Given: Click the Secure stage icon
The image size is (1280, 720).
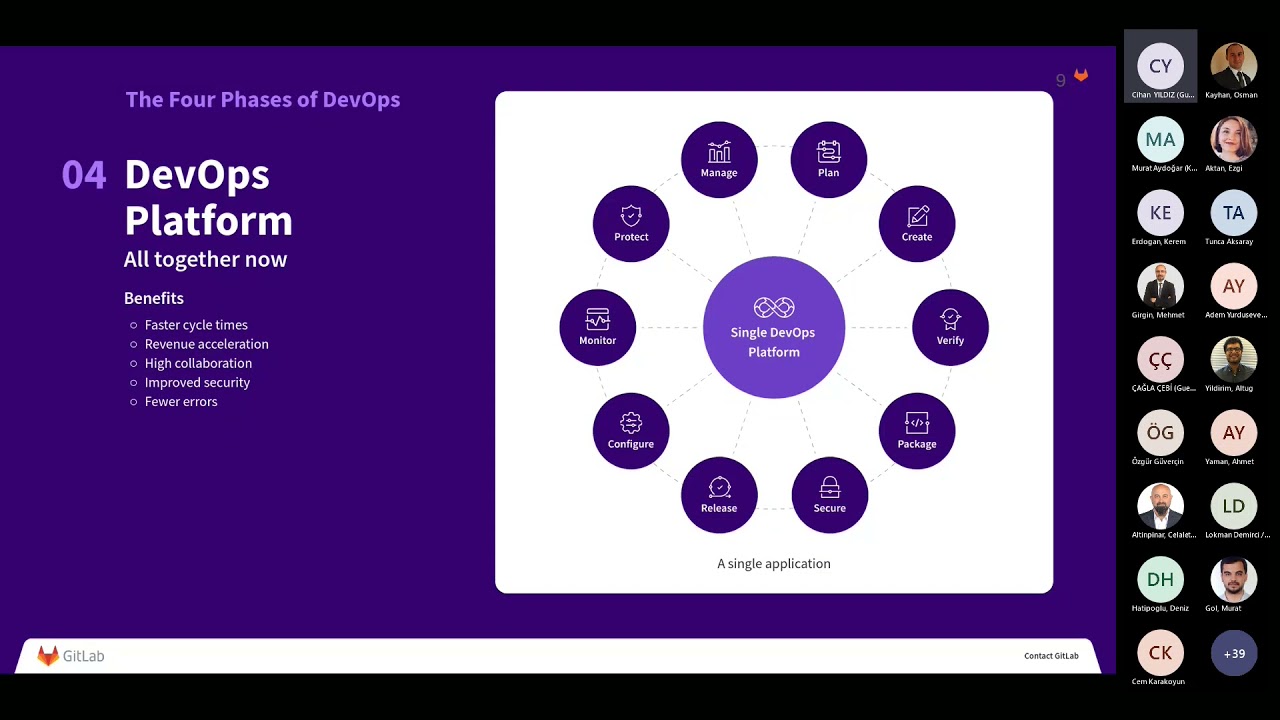Looking at the screenshot, I should (829, 495).
